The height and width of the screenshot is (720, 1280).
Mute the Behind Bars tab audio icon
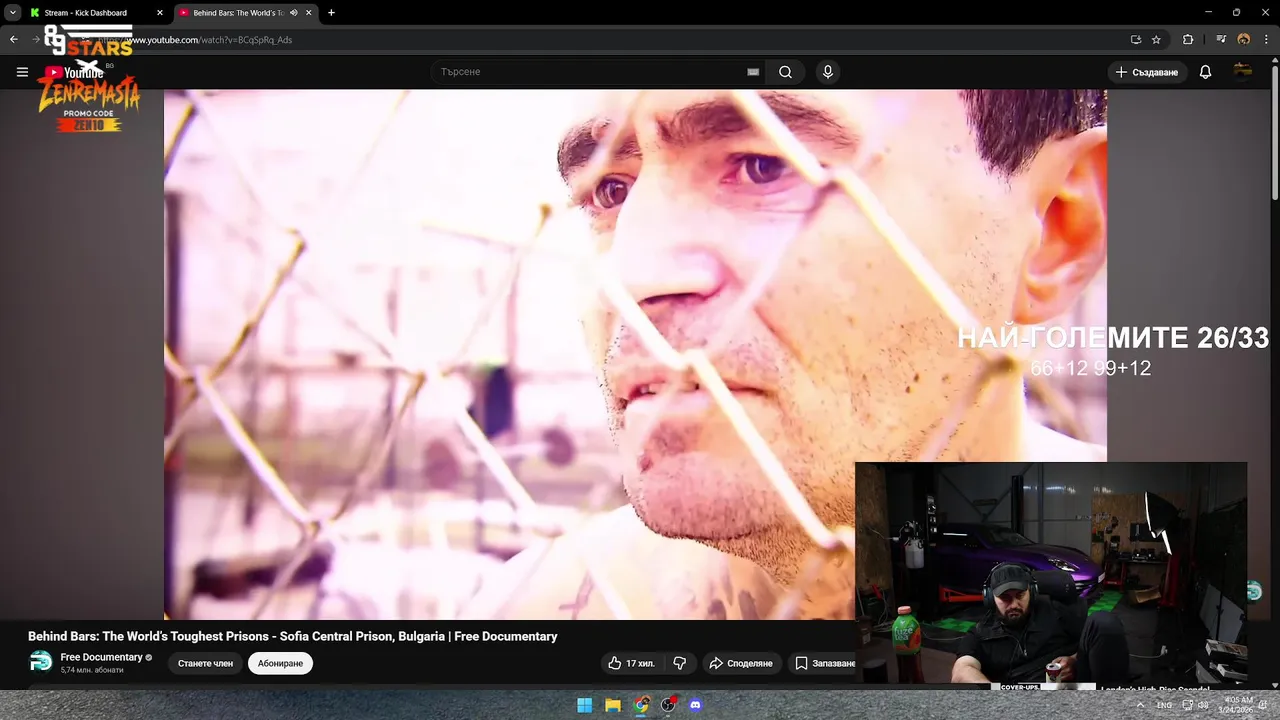pos(294,13)
